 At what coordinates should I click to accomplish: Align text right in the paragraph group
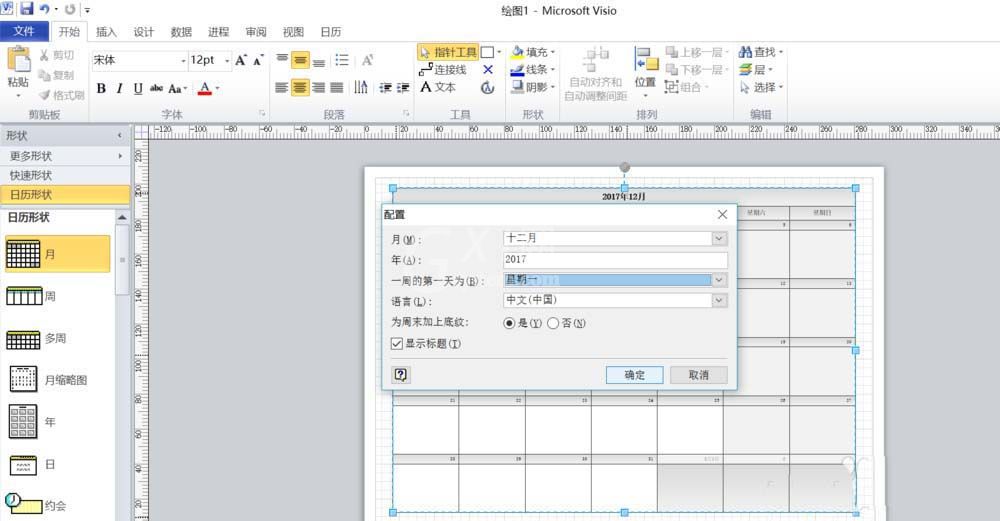click(318, 87)
